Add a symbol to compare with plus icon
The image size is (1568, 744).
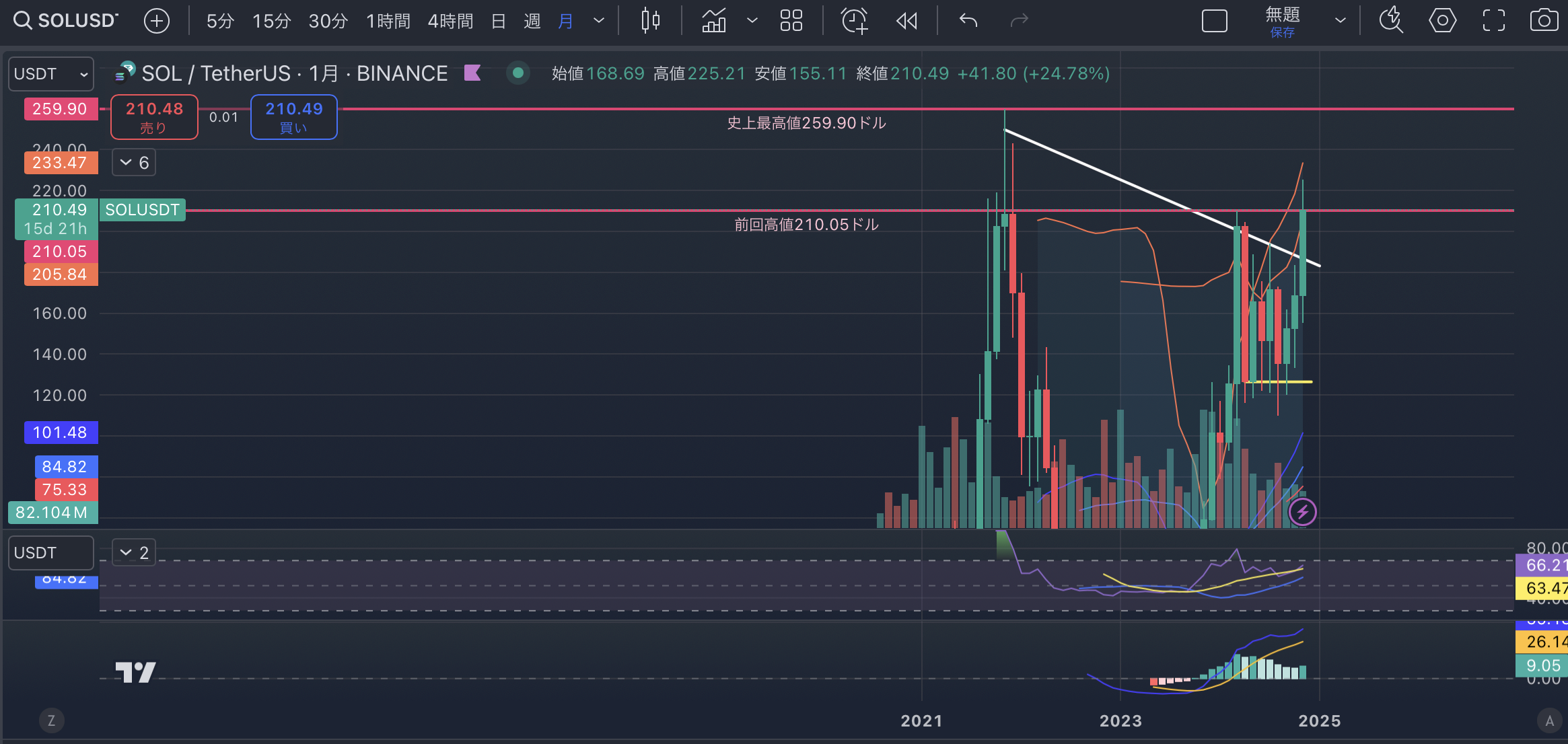click(157, 21)
